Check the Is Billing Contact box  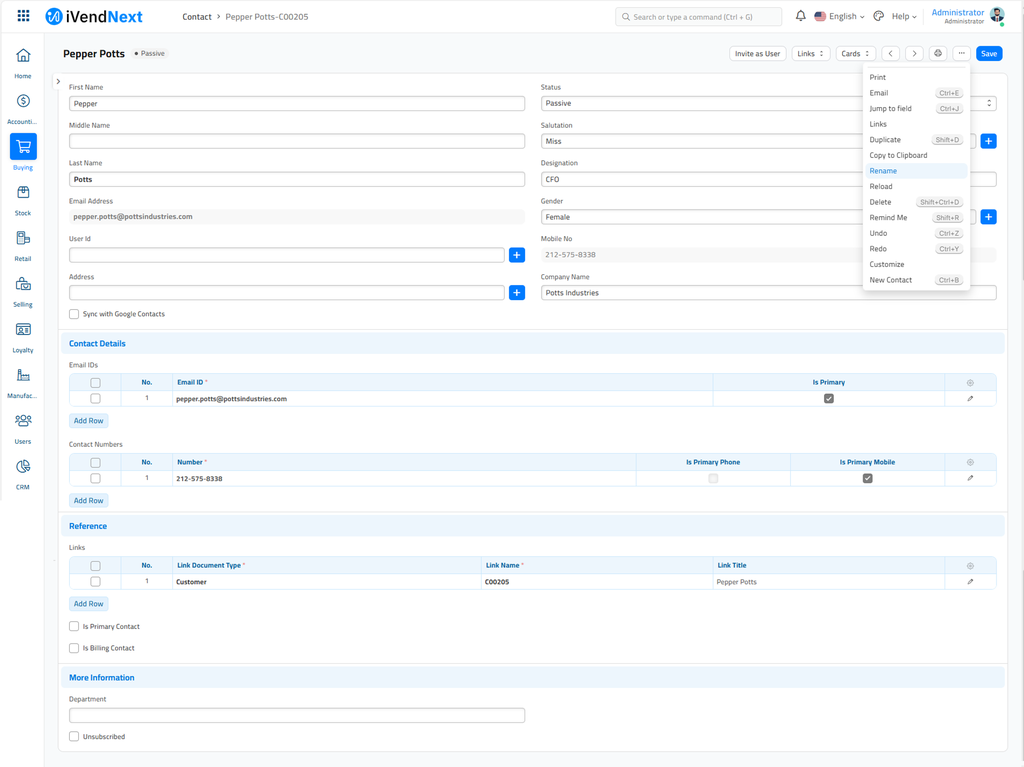74,648
